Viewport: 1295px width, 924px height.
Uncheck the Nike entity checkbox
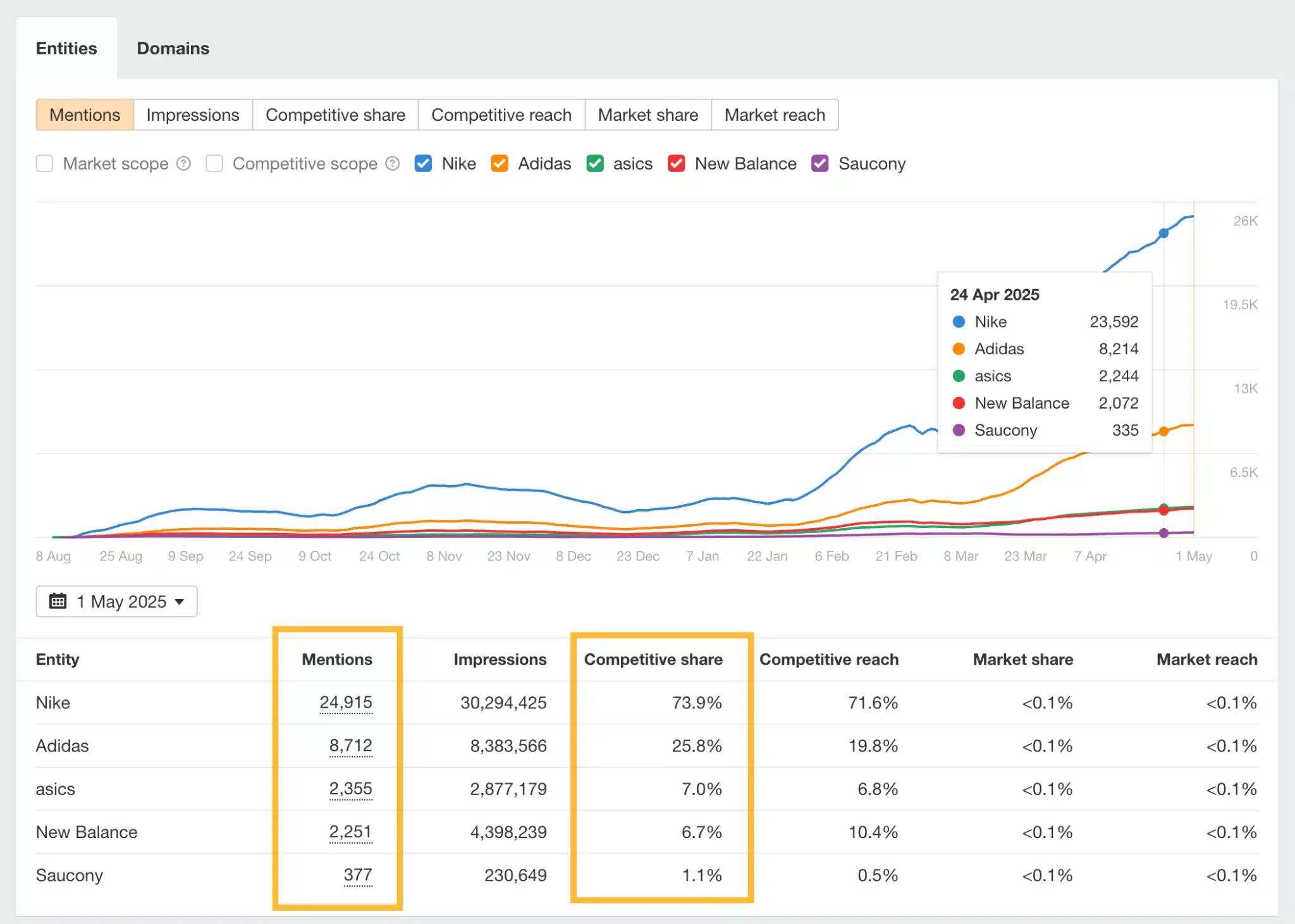[423, 164]
